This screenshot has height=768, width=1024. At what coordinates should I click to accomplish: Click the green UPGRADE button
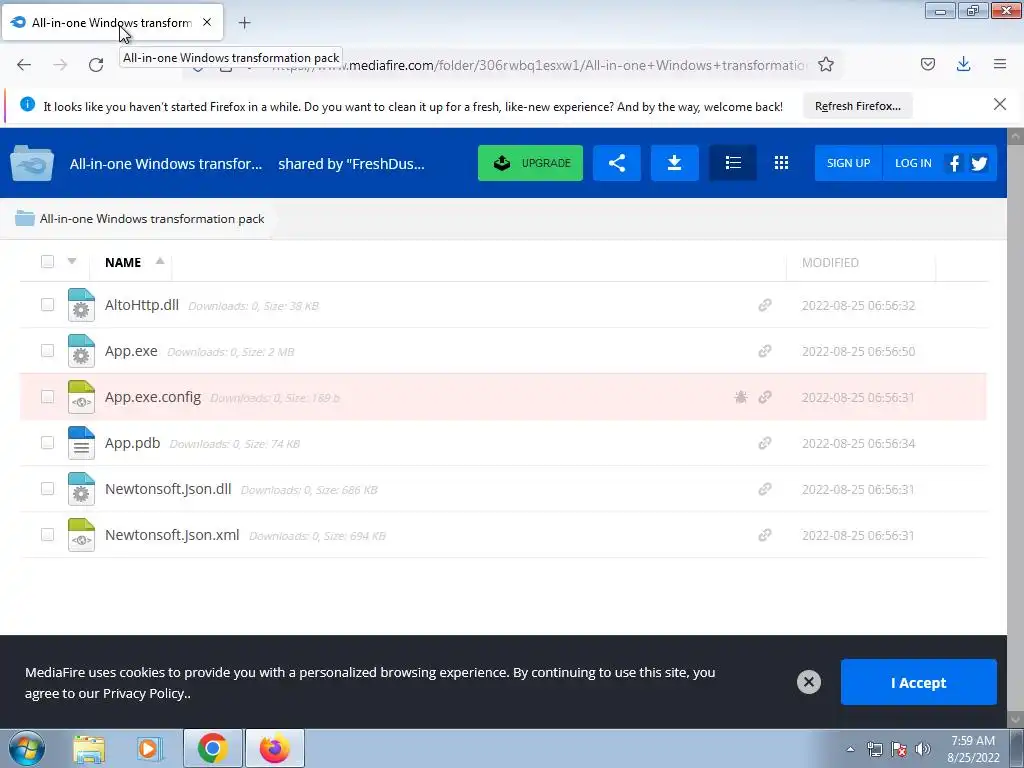tap(530, 163)
